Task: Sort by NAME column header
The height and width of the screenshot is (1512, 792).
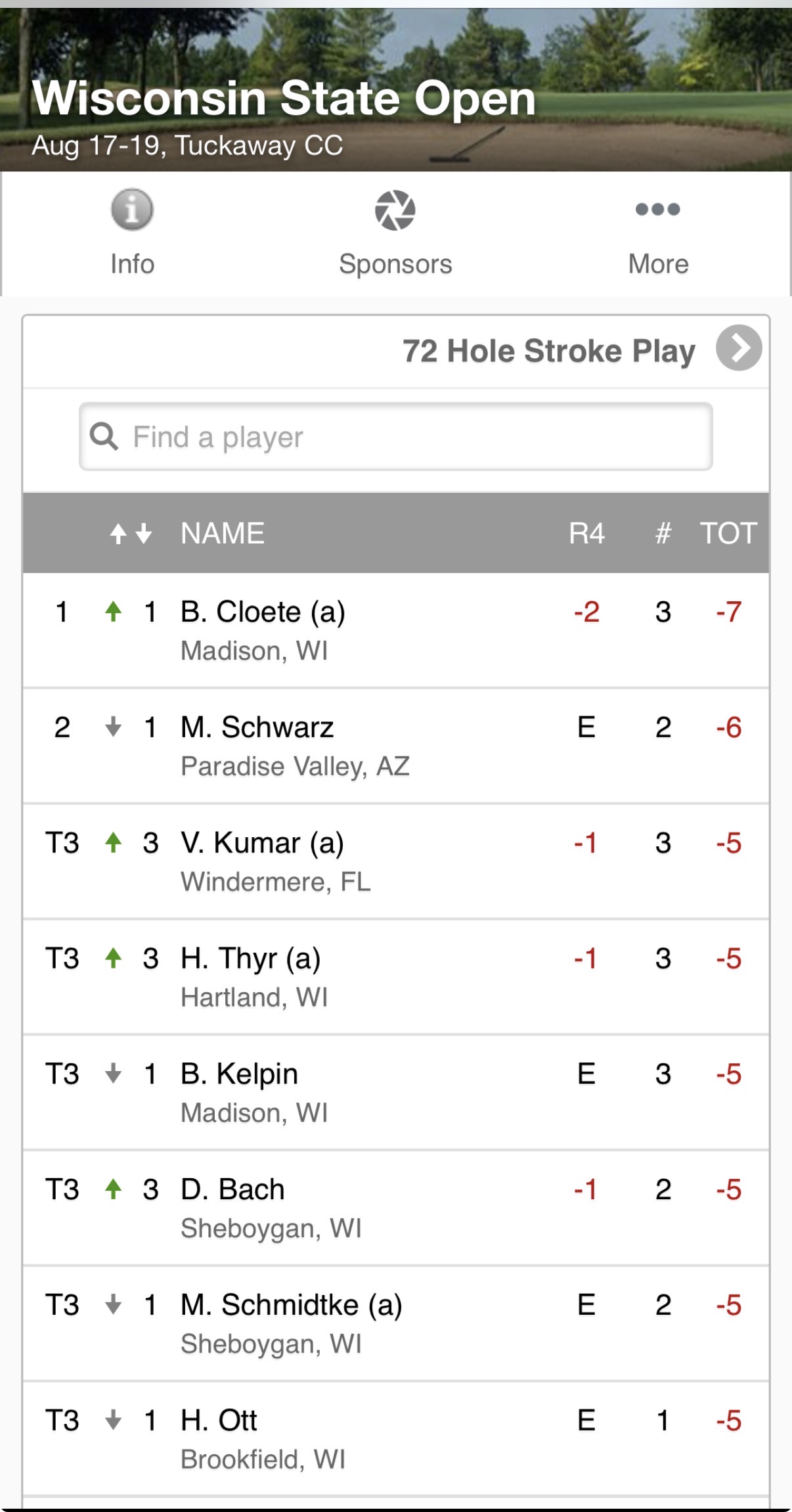Action: (x=223, y=533)
